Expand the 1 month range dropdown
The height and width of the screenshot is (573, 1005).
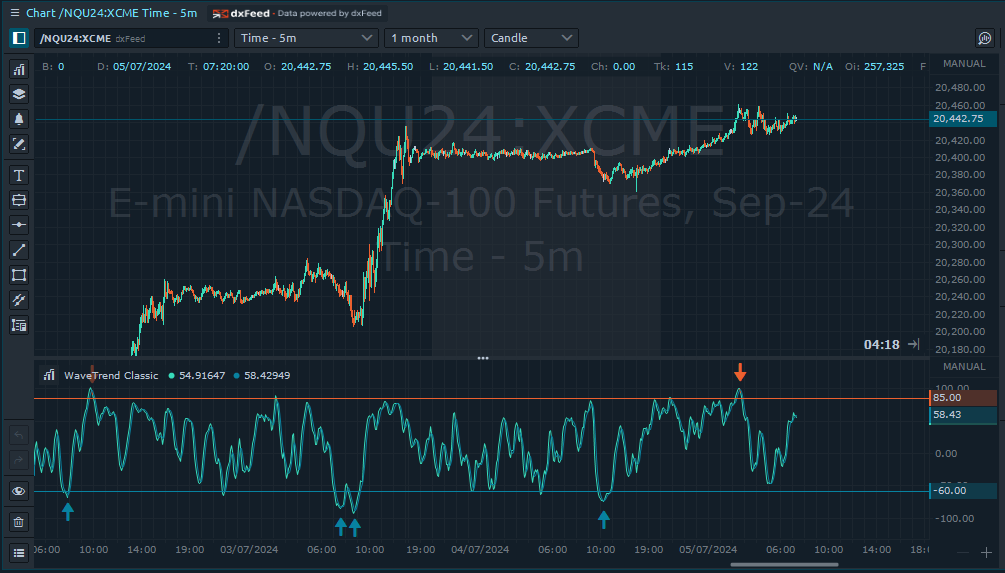pyautogui.click(x=431, y=38)
